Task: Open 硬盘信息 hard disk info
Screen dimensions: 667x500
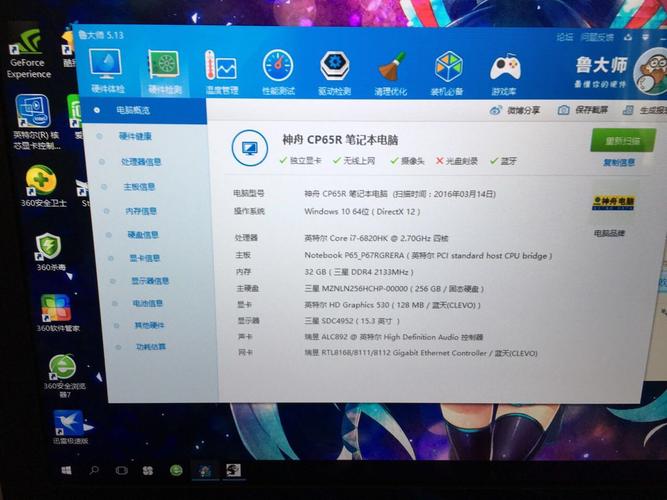Action: click(x=143, y=234)
